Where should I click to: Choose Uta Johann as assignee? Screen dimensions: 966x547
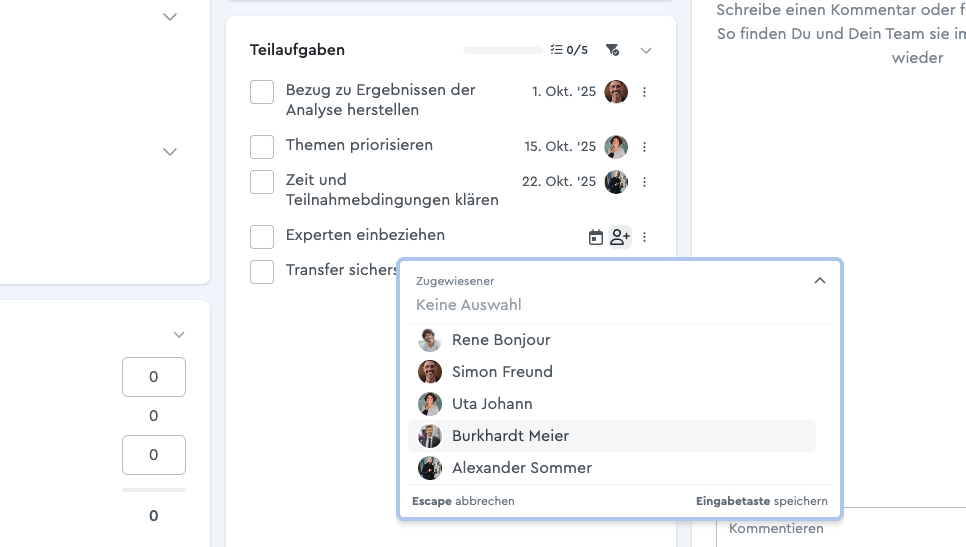point(491,404)
